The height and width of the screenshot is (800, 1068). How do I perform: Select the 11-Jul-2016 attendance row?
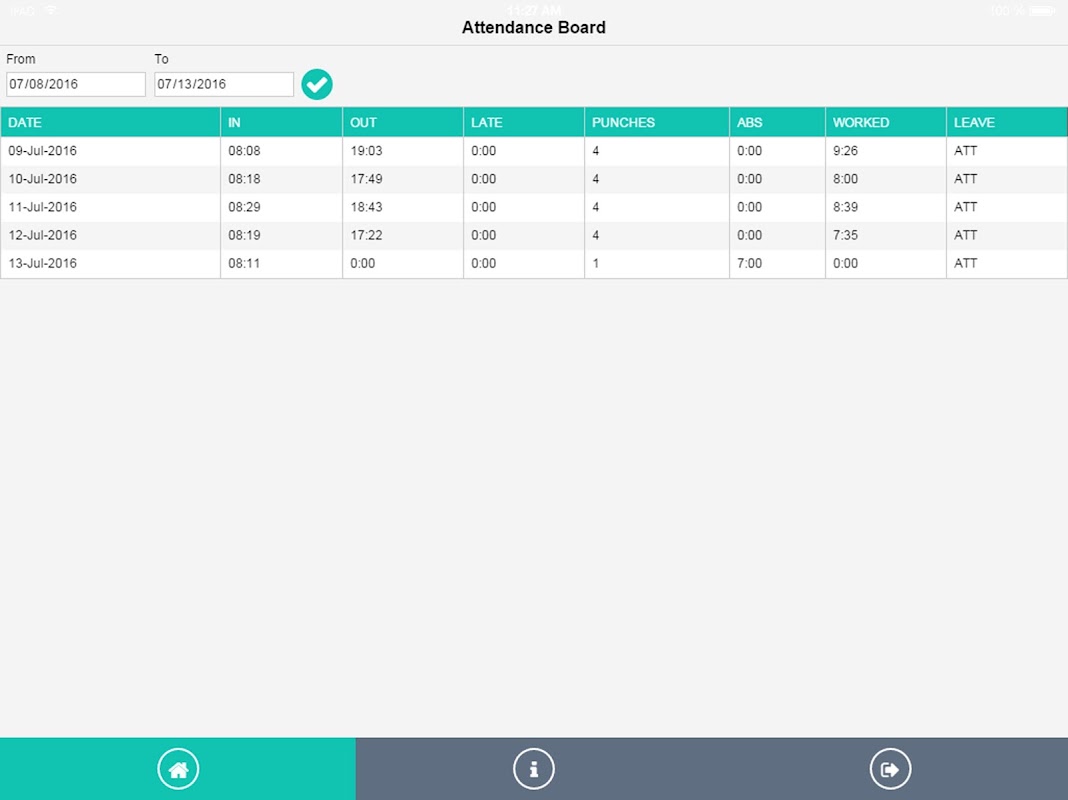pos(534,207)
